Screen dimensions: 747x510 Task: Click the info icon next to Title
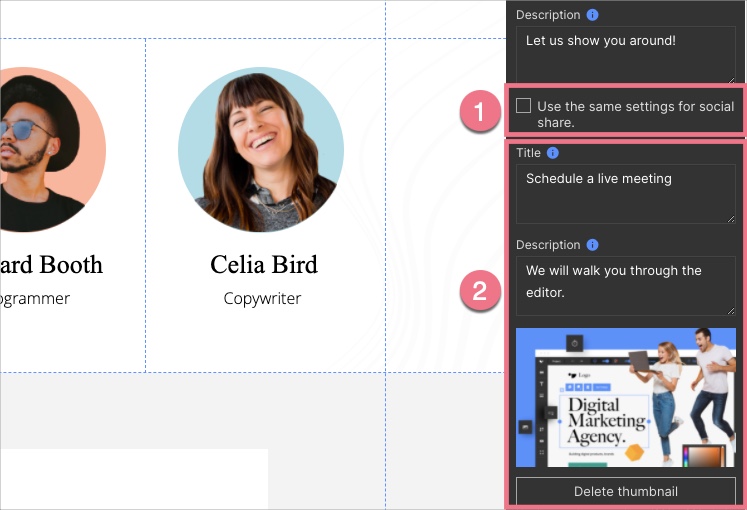(x=553, y=153)
